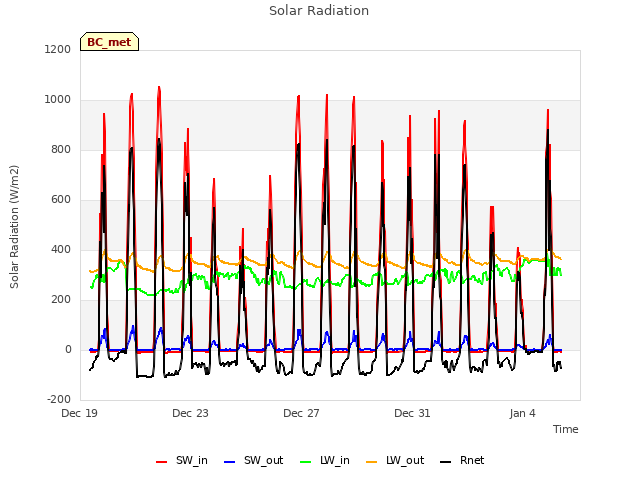
Task: Click the 800 y-axis tick label
Action: (61, 150)
